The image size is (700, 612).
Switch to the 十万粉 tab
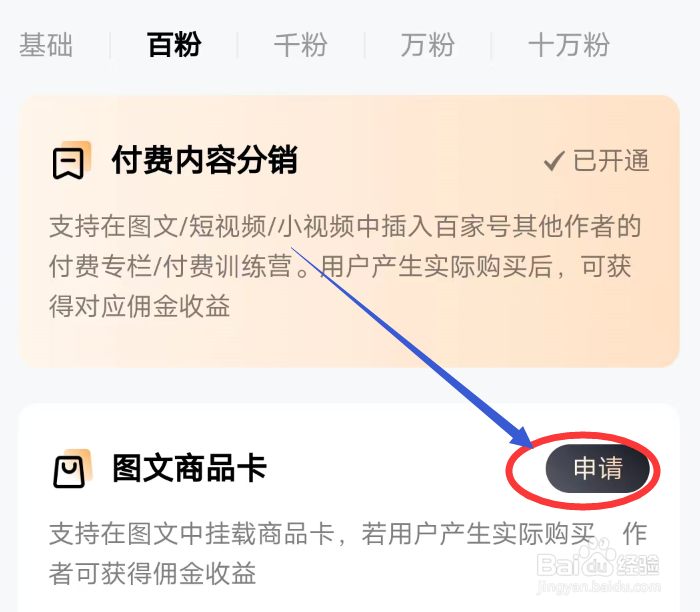click(569, 45)
